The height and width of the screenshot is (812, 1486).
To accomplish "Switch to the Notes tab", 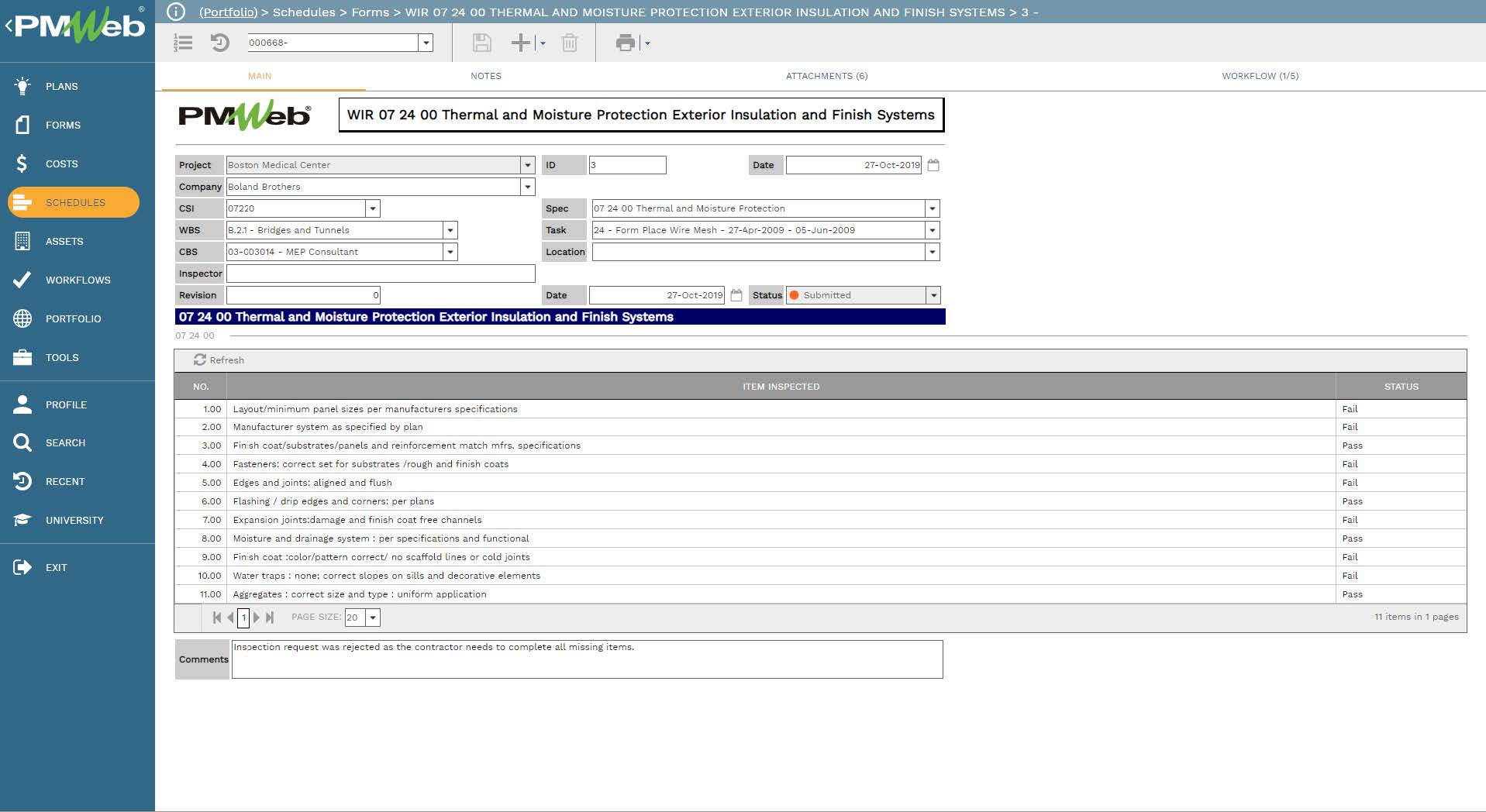I will coord(486,76).
